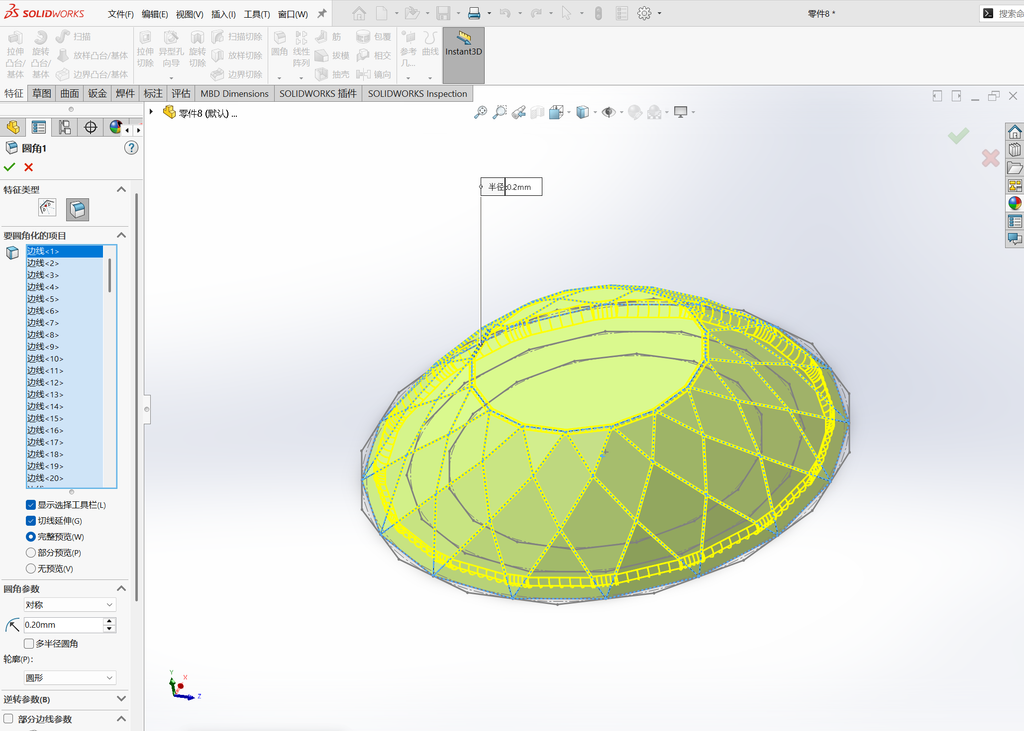1024x731 pixels.
Task: Click the 半径 0.2mm callout in viewport
Action: [x=511, y=187]
